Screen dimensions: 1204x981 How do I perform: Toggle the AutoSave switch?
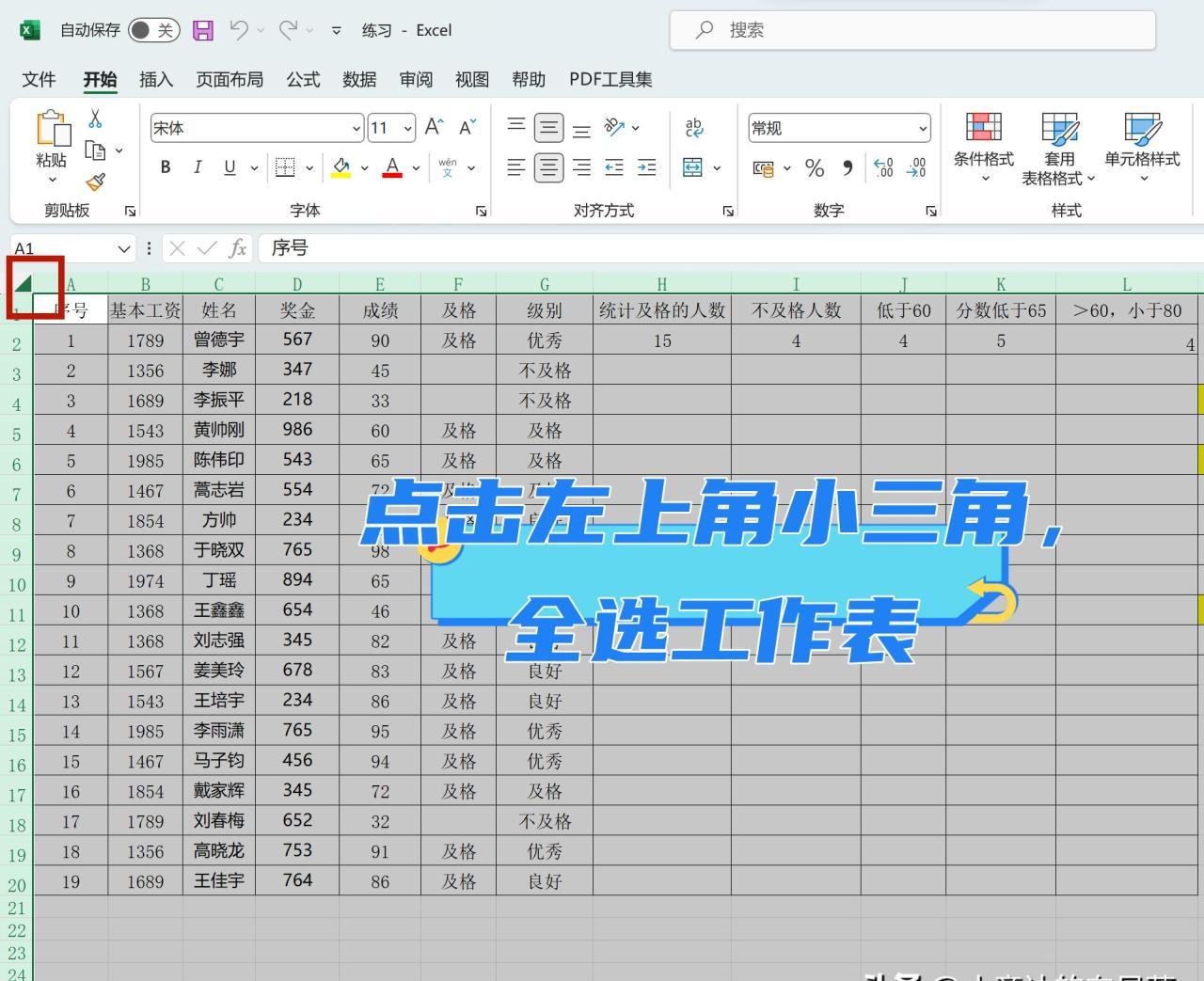click(x=153, y=30)
